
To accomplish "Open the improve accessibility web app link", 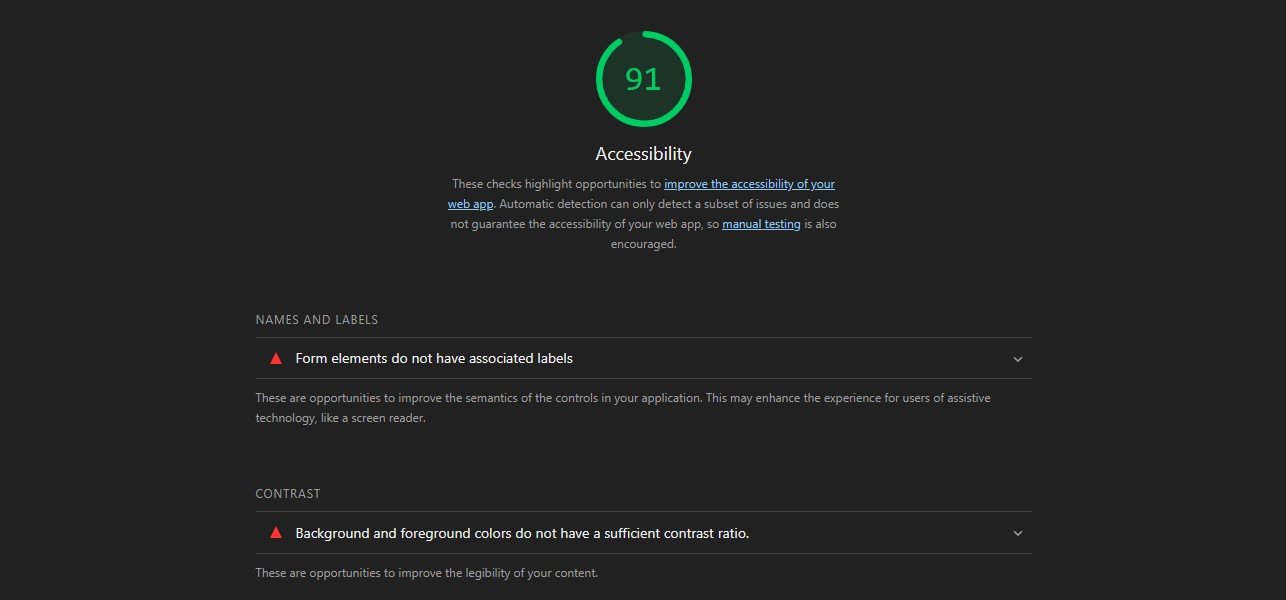I will [750, 184].
